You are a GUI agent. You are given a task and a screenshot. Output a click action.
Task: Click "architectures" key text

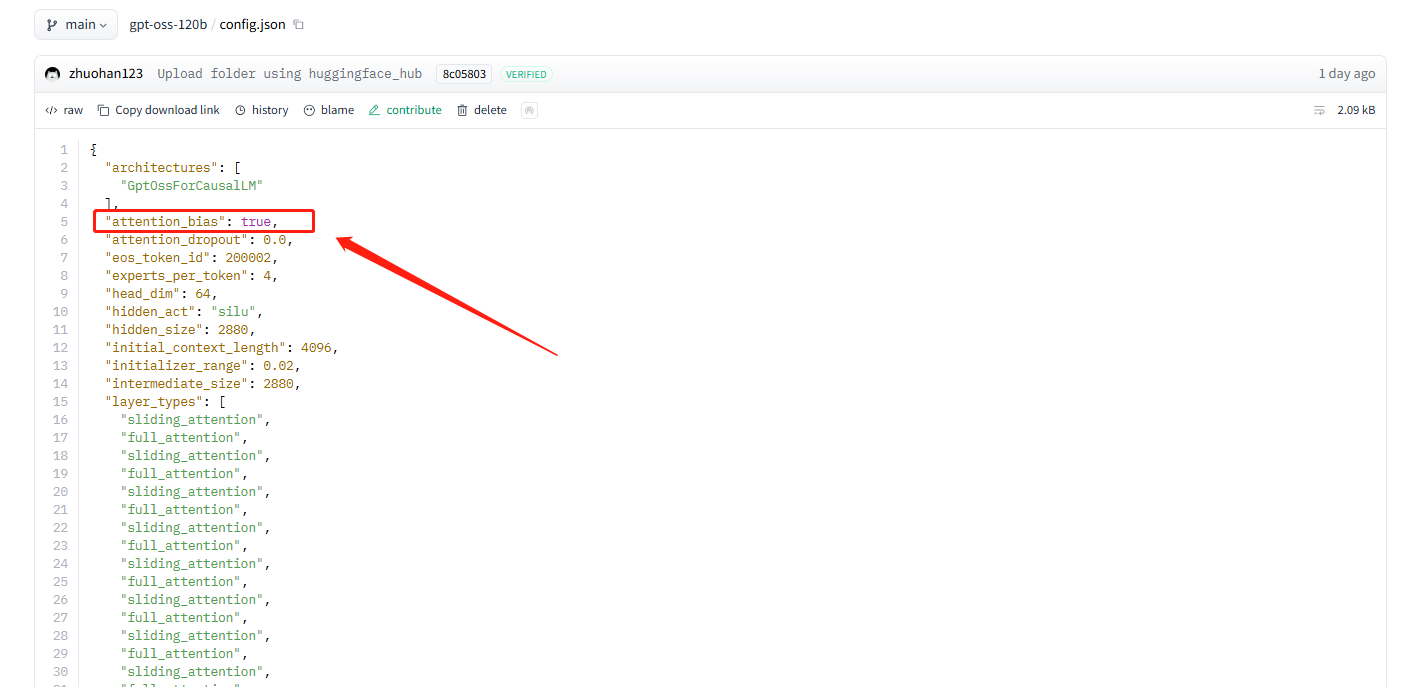pos(161,168)
